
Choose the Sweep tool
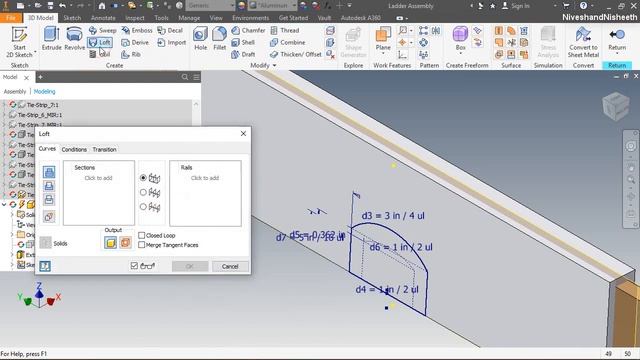click(103, 30)
